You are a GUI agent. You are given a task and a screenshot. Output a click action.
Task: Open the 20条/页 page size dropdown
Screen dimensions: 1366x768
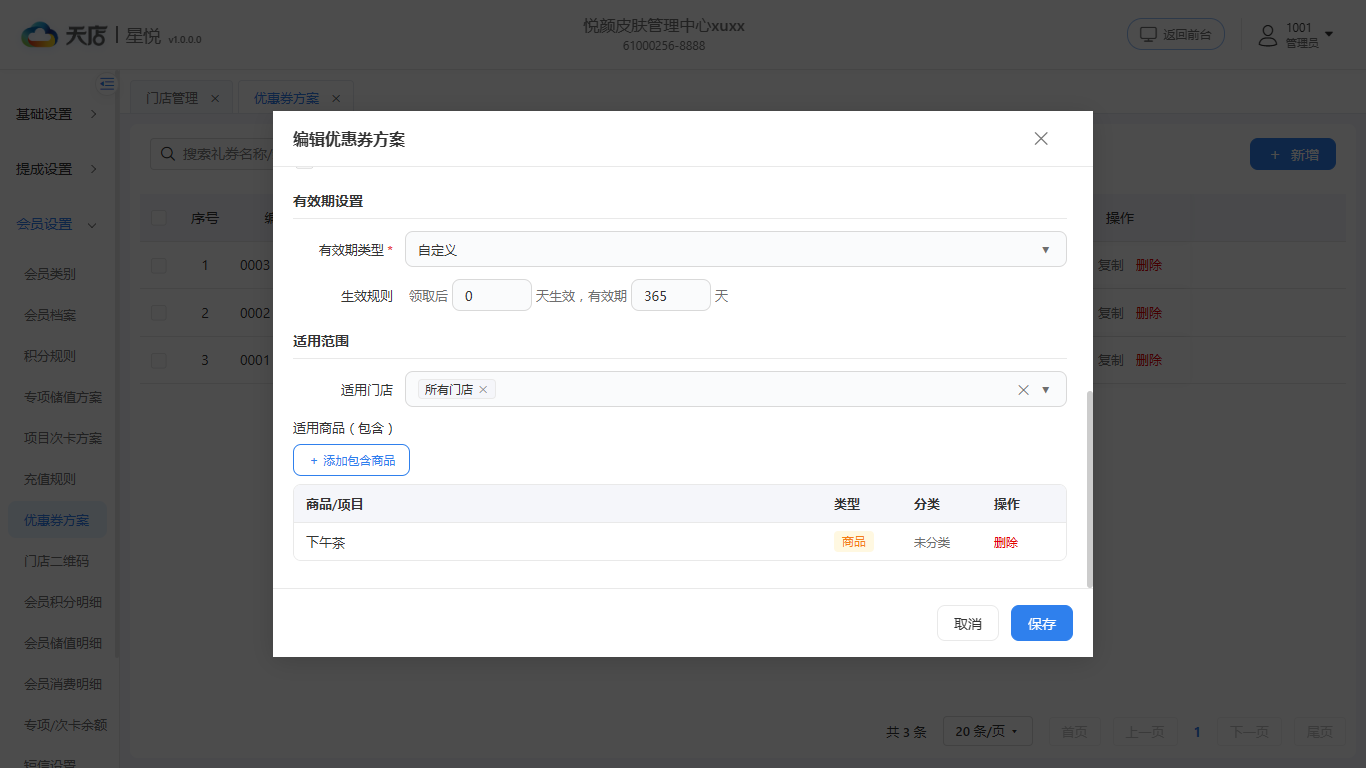(x=987, y=732)
